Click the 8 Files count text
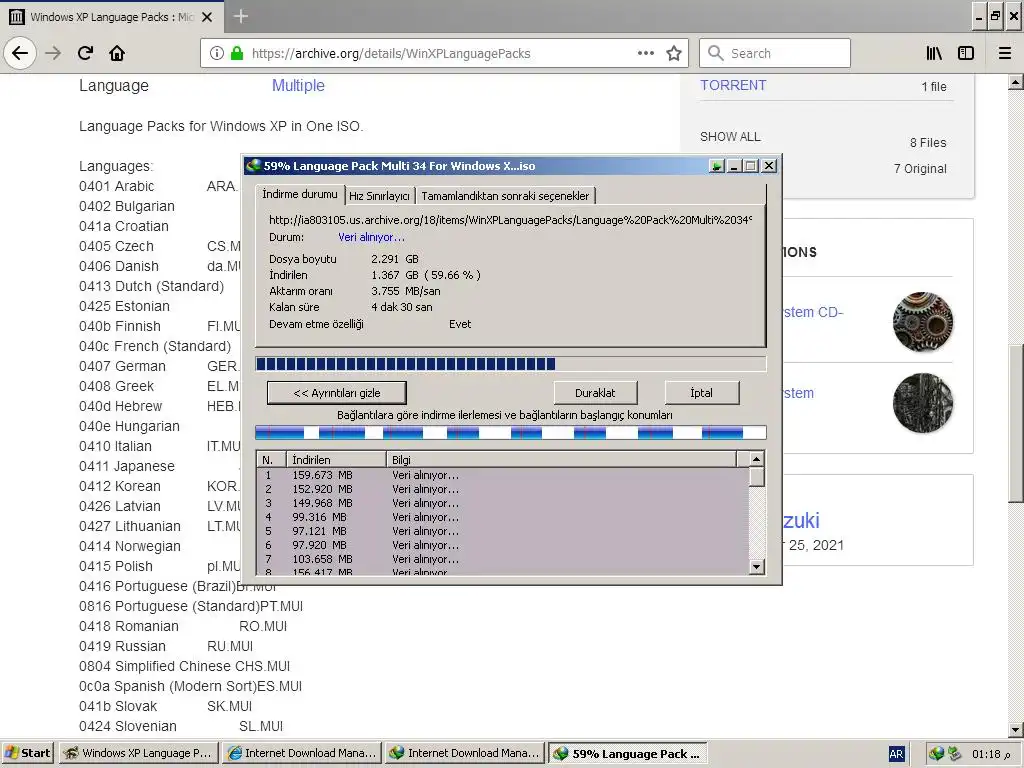This screenshot has width=1024, height=768. pyautogui.click(x=928, y=142)
